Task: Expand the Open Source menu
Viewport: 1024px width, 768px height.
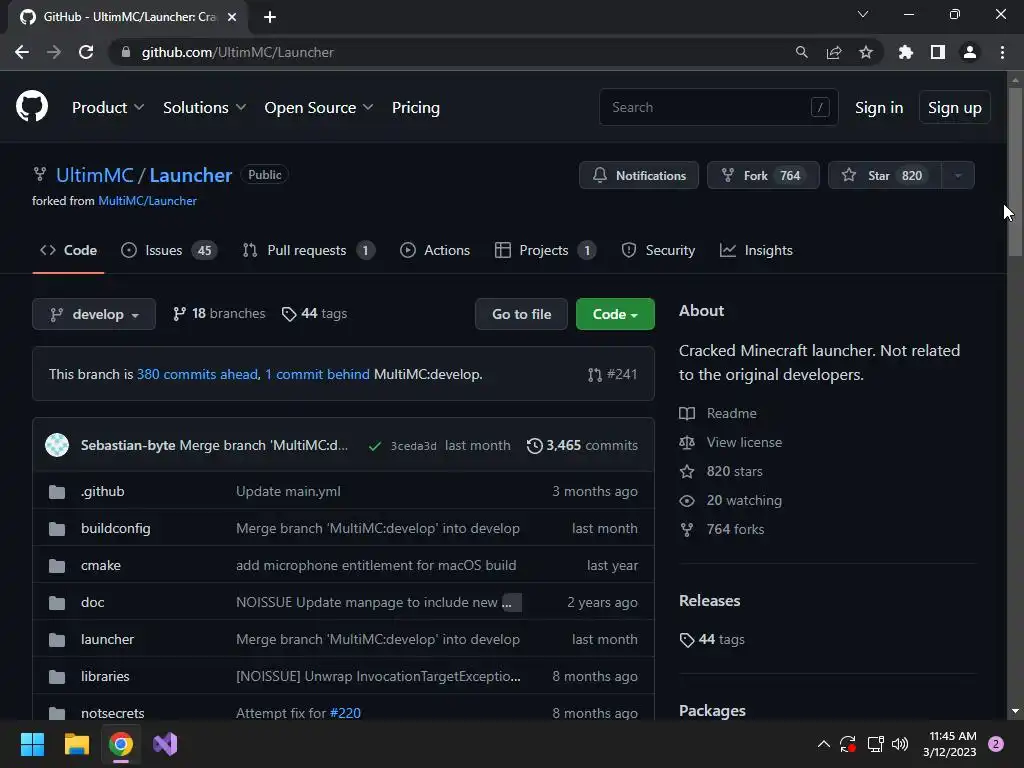Action: coord(319,107)
